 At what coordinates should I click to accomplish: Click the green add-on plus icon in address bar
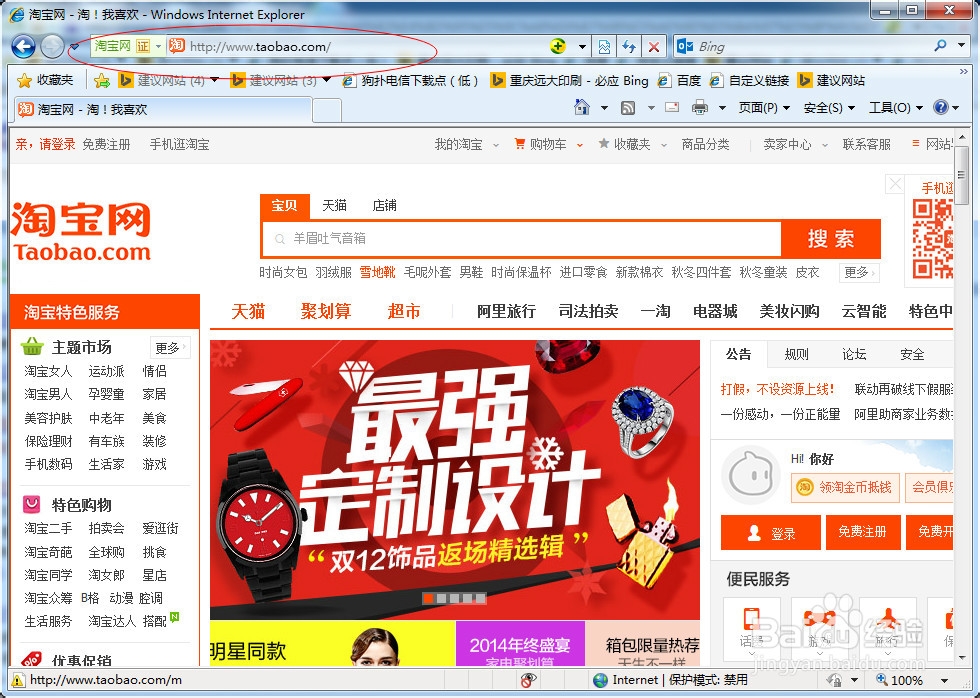point(558,46)
